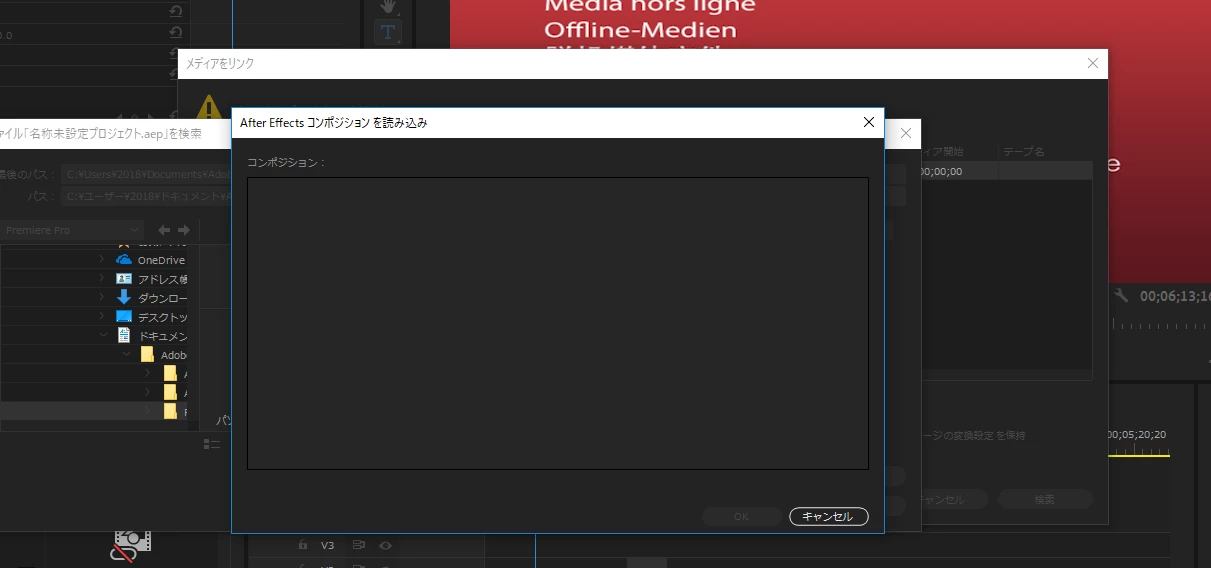Go back in the file search browser

tap(164, 230)
